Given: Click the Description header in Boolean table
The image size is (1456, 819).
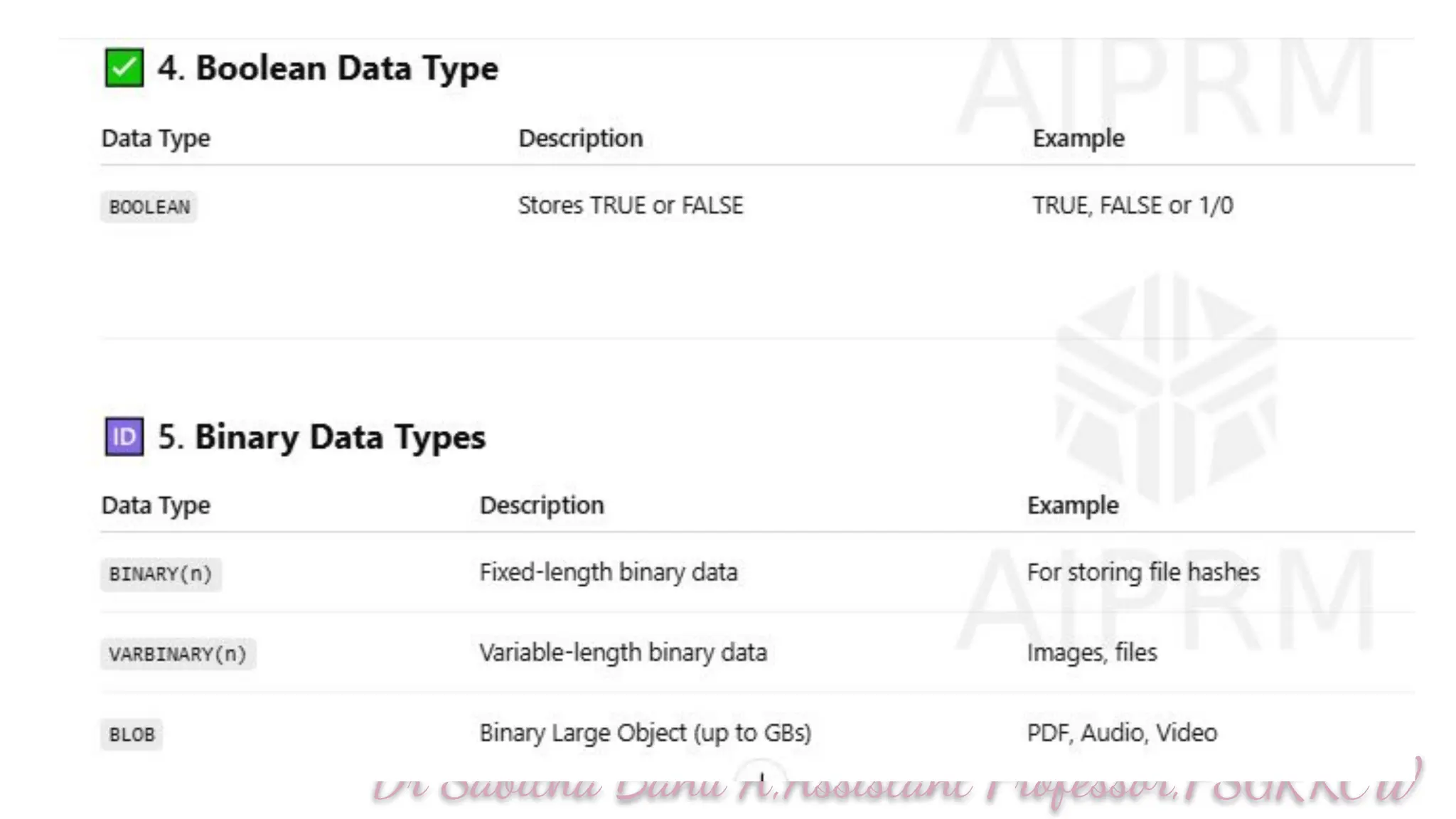Looking at the screenshot, I should coord(580,138).
